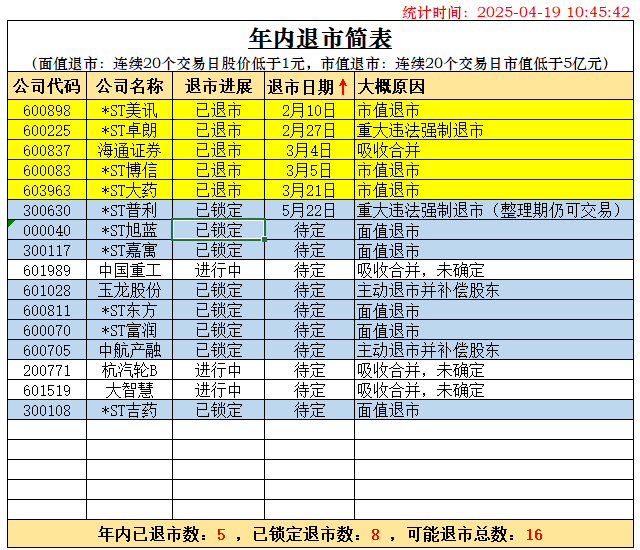Select 进行中 status in 中国重工 row
Image resolution: width=640 pixels, height=550 pixels.
[218, 270]
